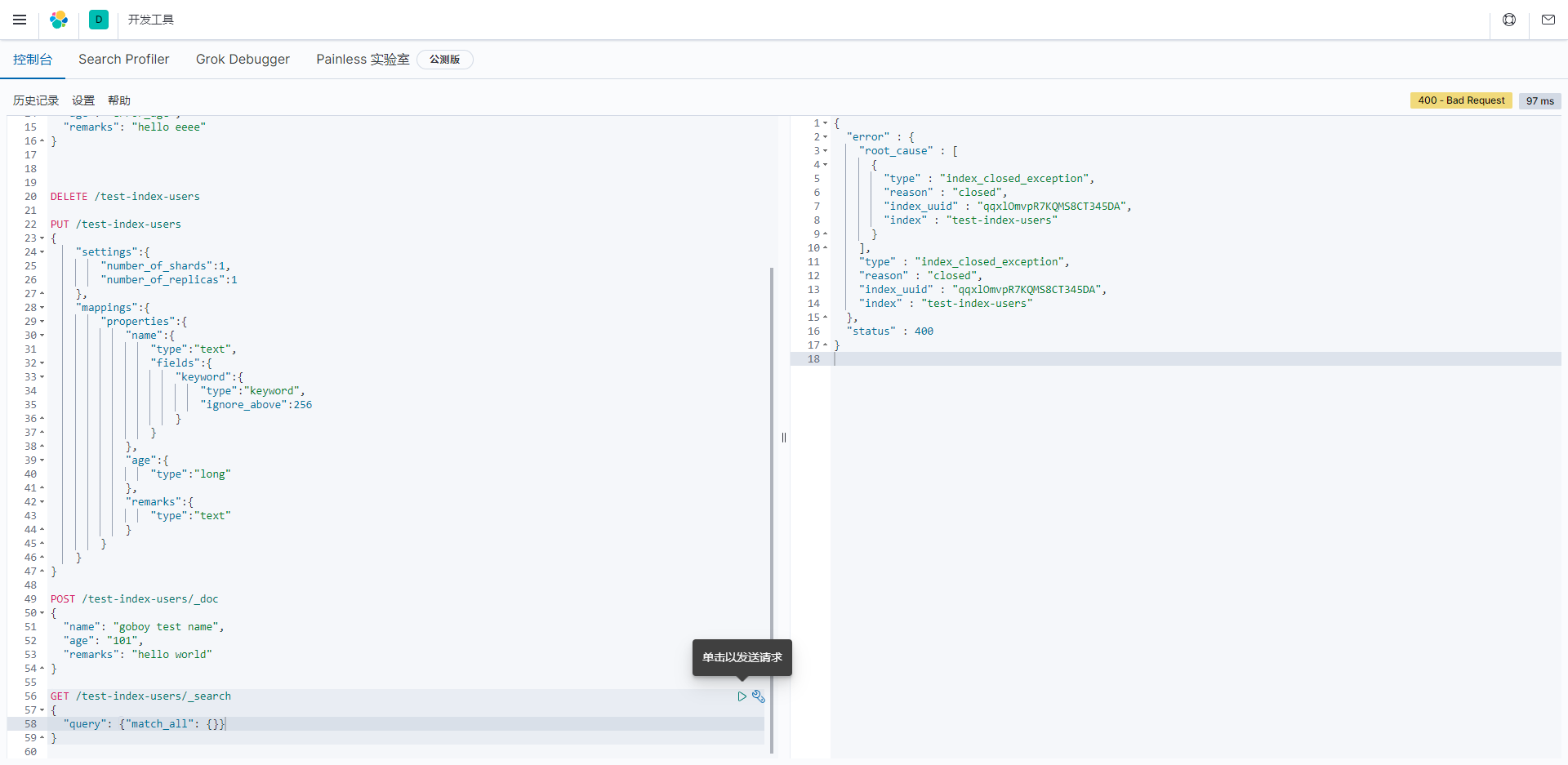Collapse the "keyword" block at line 33
1568x765 pixels.
(42, 377)
